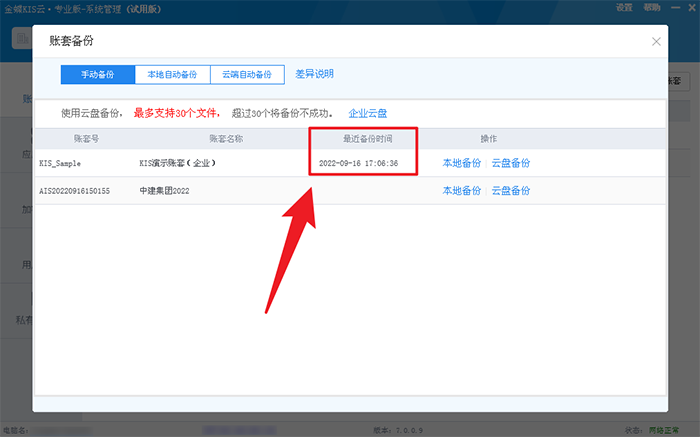Click the 企业云盘 link

click(367, 113)
